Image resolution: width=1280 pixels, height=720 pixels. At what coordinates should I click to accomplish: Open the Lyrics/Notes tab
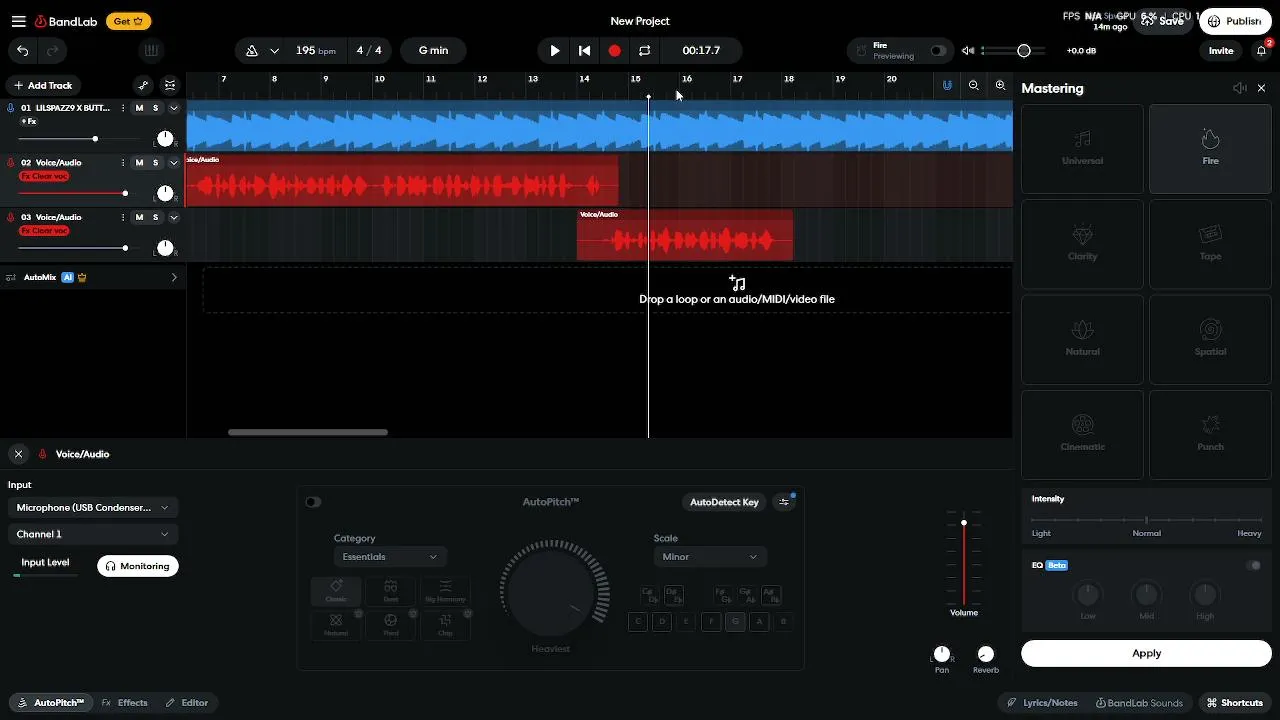[1042, 703]
